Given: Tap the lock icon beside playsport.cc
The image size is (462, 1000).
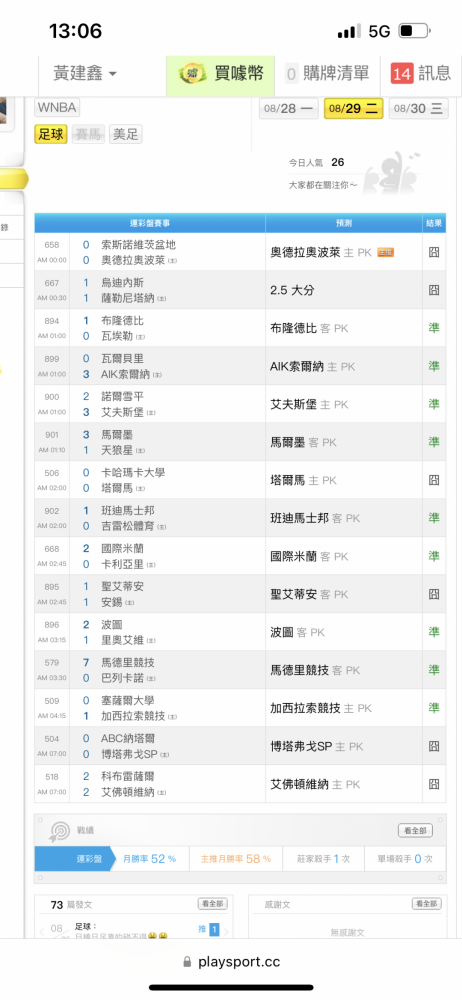Looking at the screenshot, I should pos(187,962).
